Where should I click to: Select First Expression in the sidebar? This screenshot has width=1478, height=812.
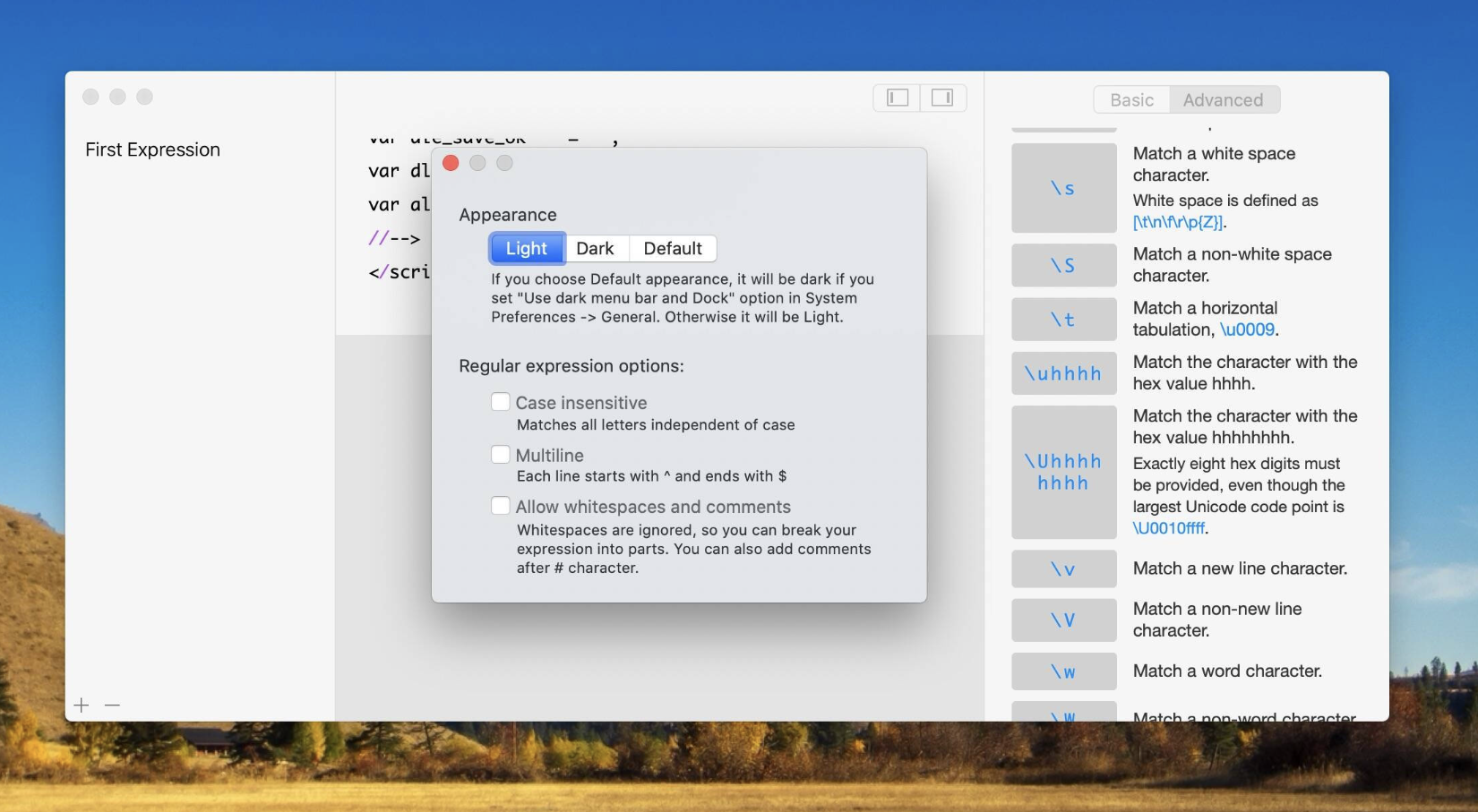point(152,150)
